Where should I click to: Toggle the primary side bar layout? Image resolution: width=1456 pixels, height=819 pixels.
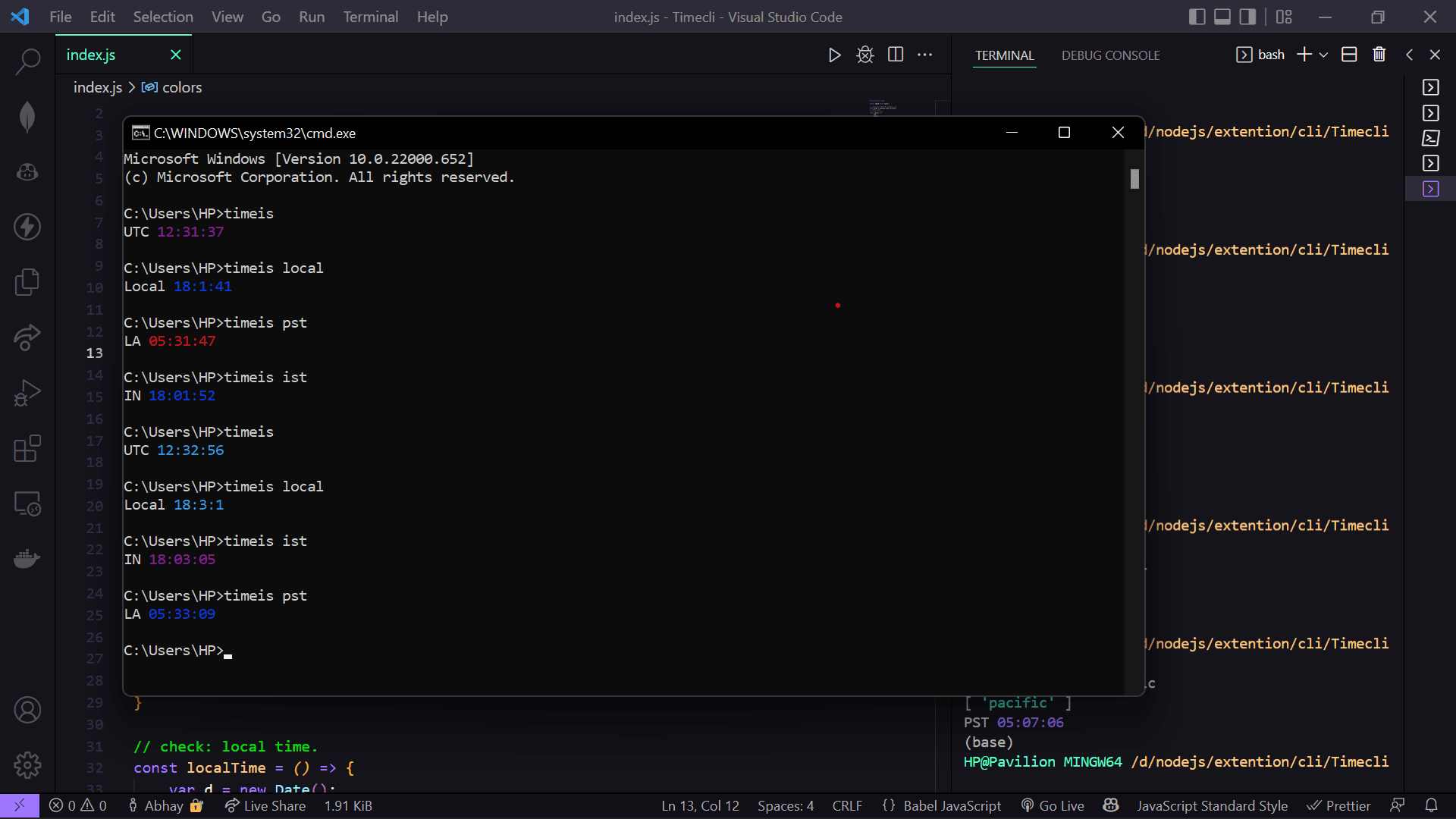(1197, 17)
